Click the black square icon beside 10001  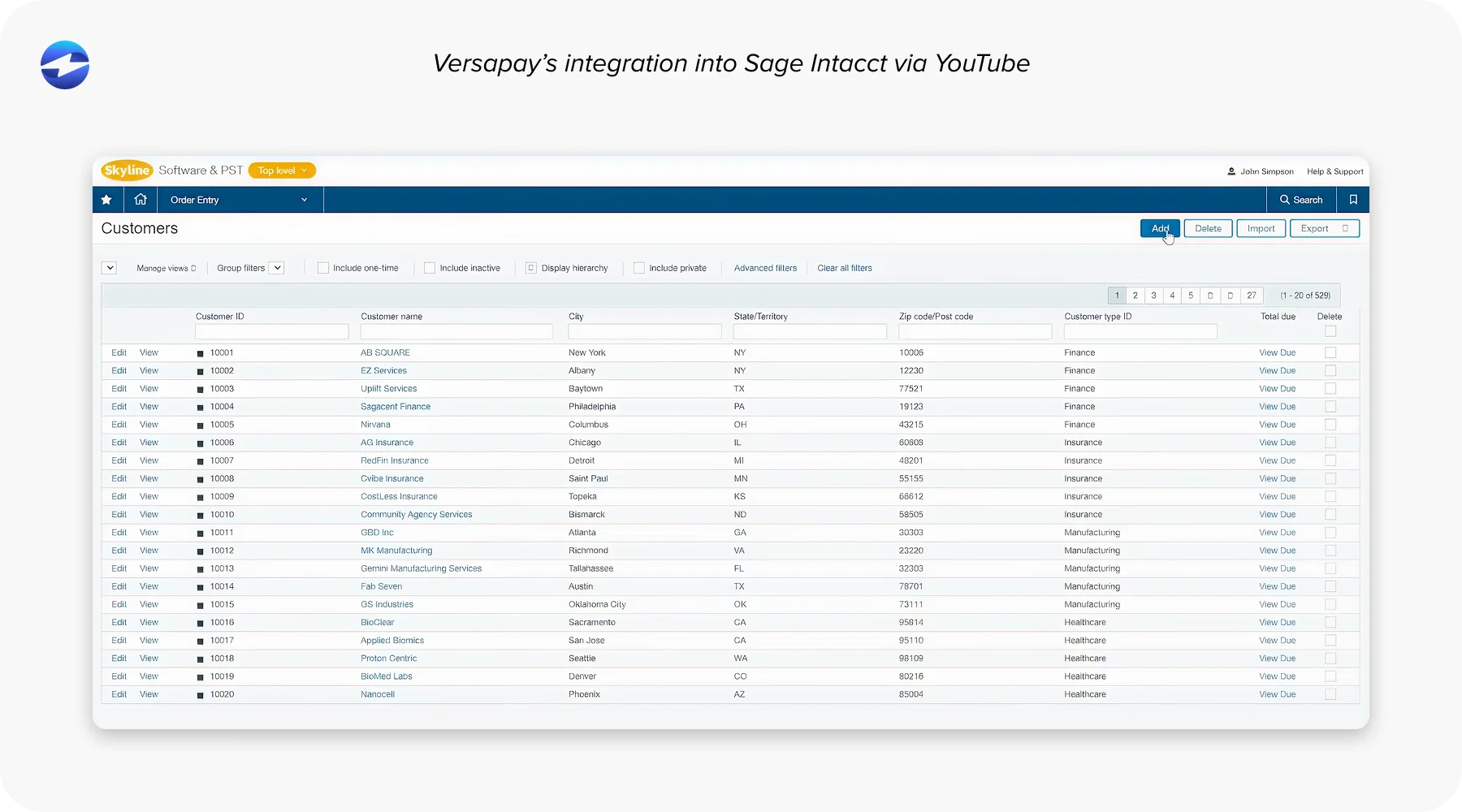click(x=201, y=354)
